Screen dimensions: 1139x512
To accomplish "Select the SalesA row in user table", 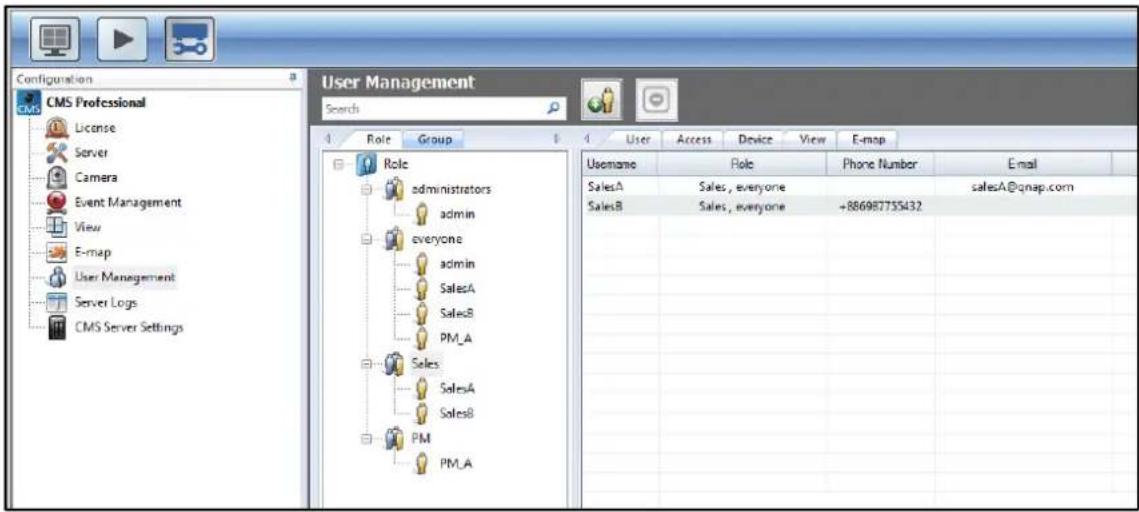I will click(x=859, y=187).
